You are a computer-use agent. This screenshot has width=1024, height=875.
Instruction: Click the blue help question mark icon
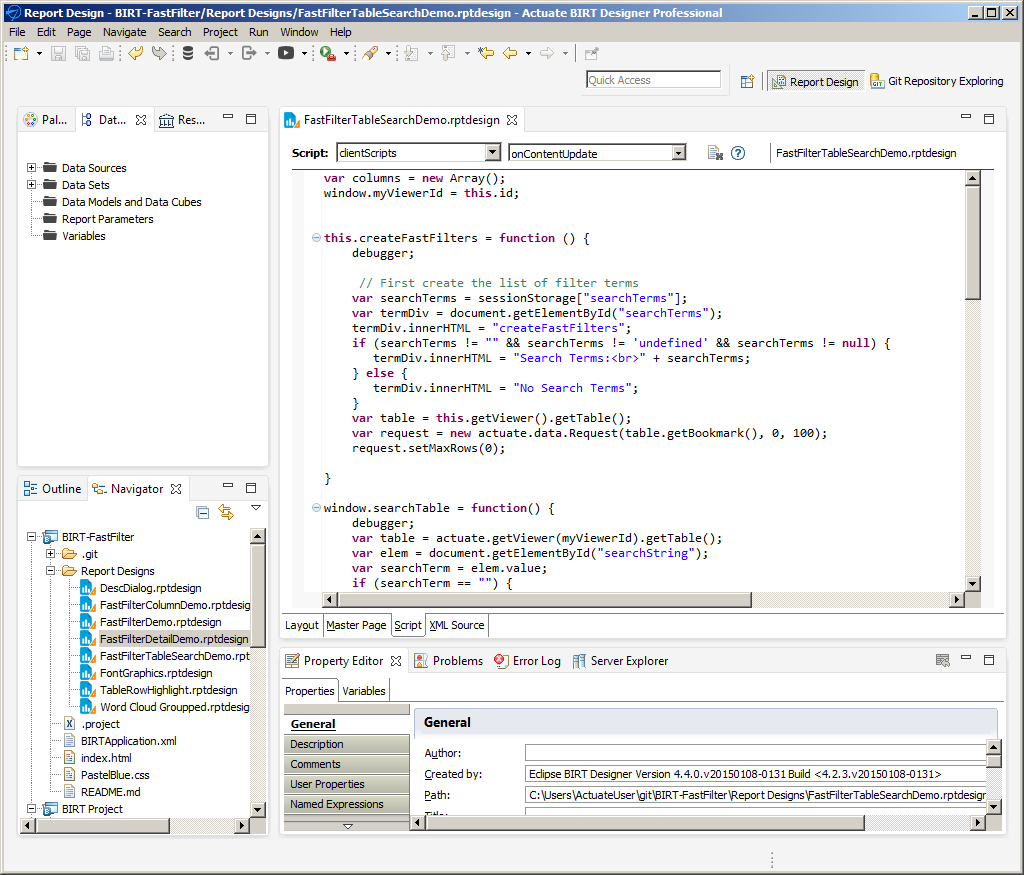tap(738, 153)
